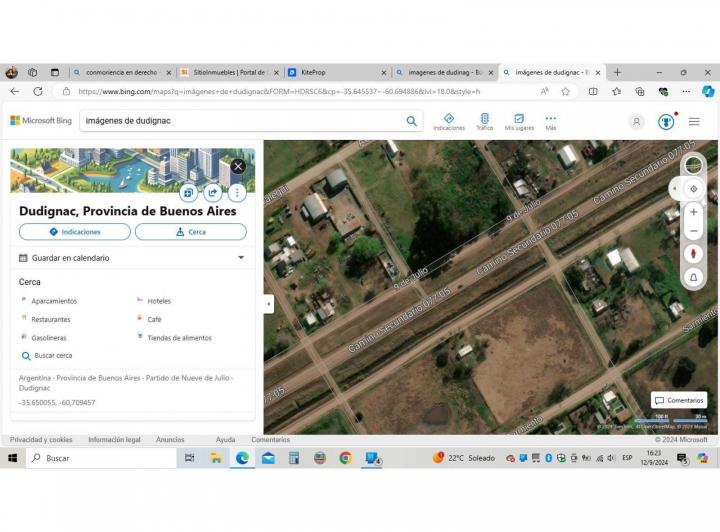720x532 pixels.
Task: Zoom out the map with minus button
Action: pos(693,231)
